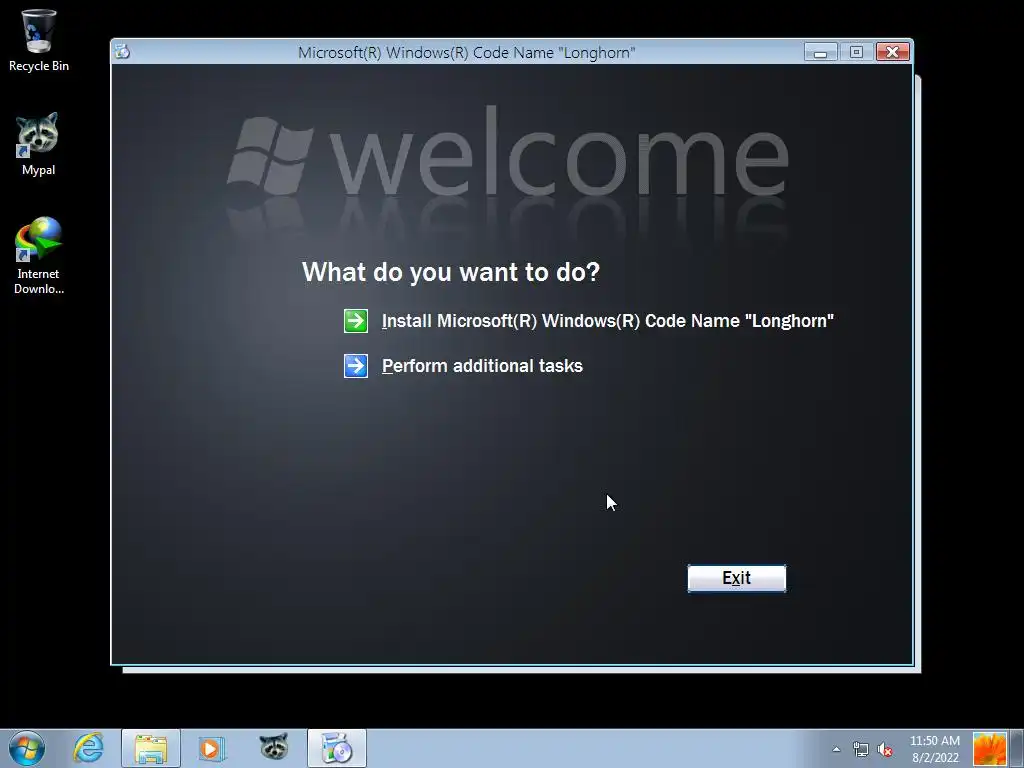Open the Recycle Bin desktop icon
Screen dimensions: 1024x768
click(39, 40)
